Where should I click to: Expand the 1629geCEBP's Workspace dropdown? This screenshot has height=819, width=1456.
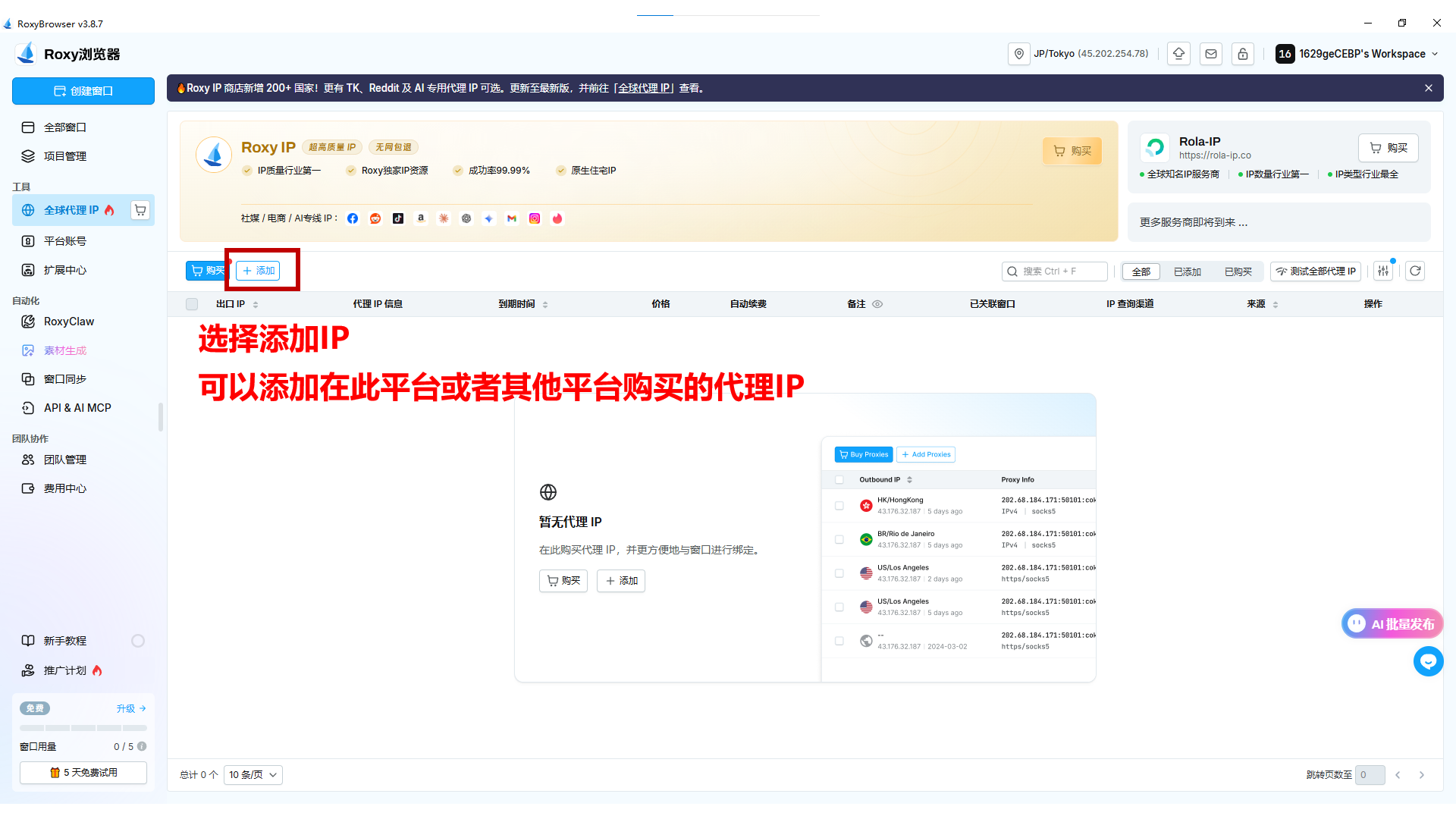pos(1357,54)
